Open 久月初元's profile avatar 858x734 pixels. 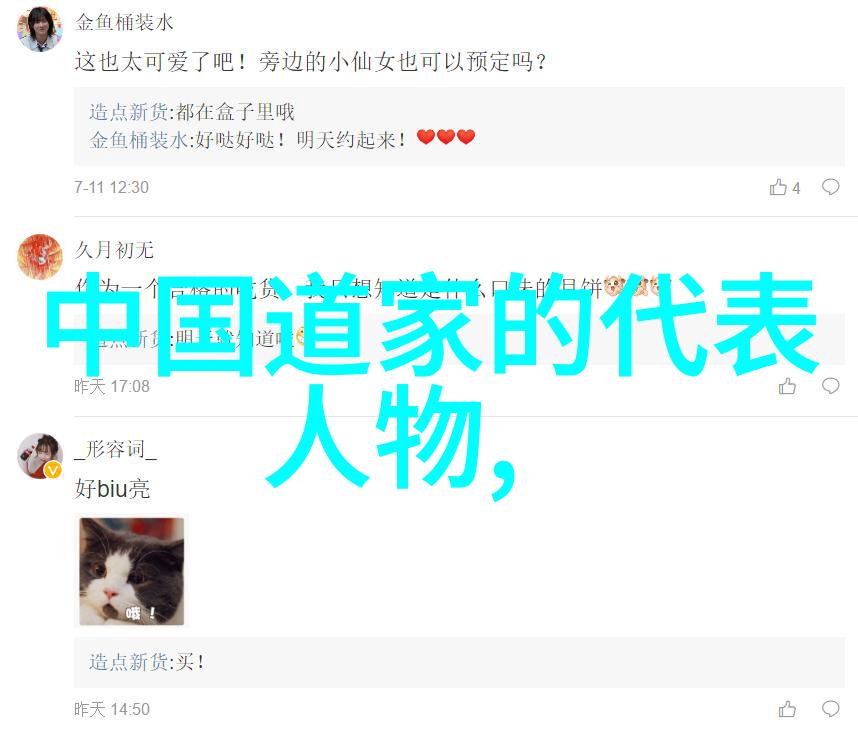pyautogui.click(x=39, y=256)
